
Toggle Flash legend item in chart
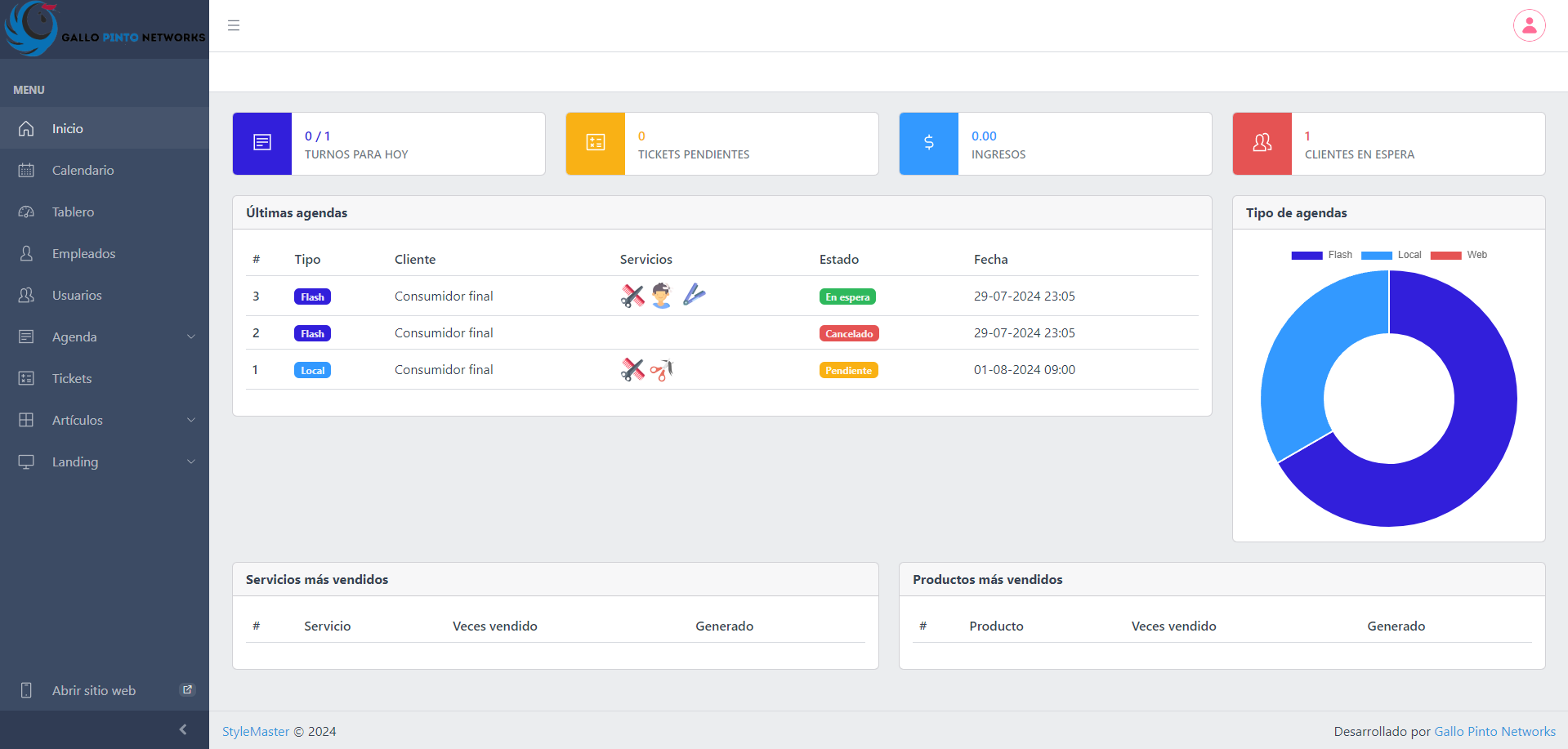1321,255
